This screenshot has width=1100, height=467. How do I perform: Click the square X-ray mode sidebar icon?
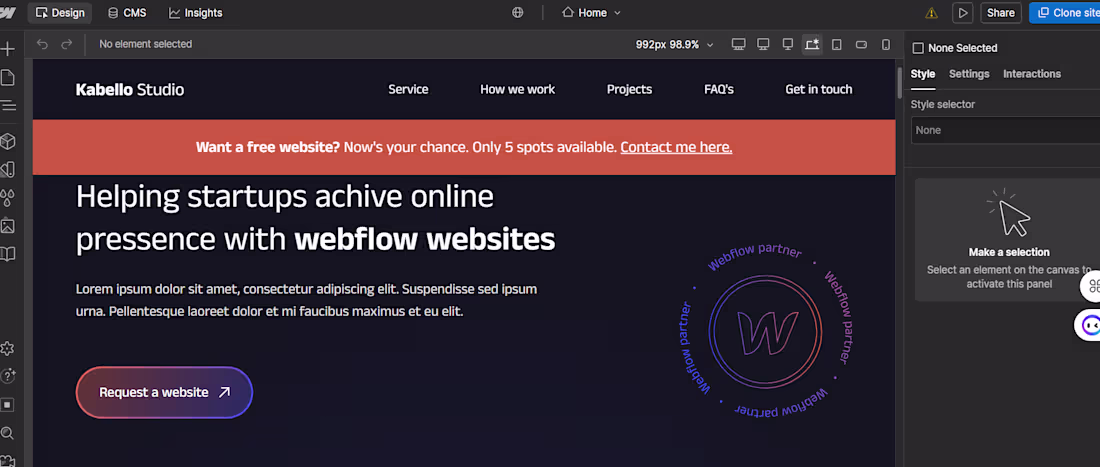pos(7,405)
